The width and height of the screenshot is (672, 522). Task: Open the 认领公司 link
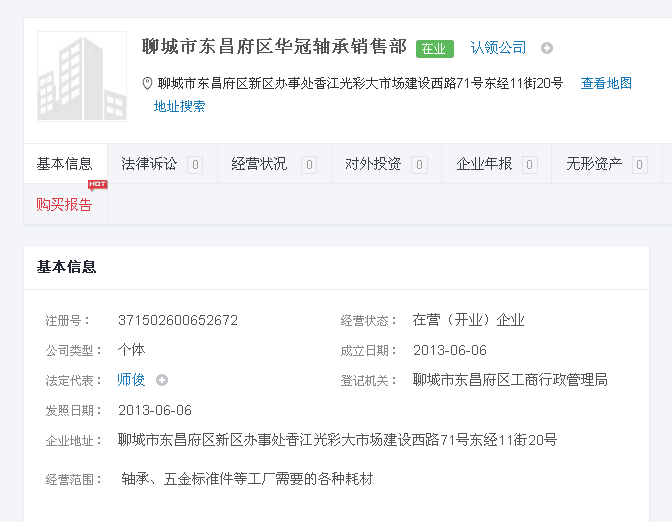498,47
